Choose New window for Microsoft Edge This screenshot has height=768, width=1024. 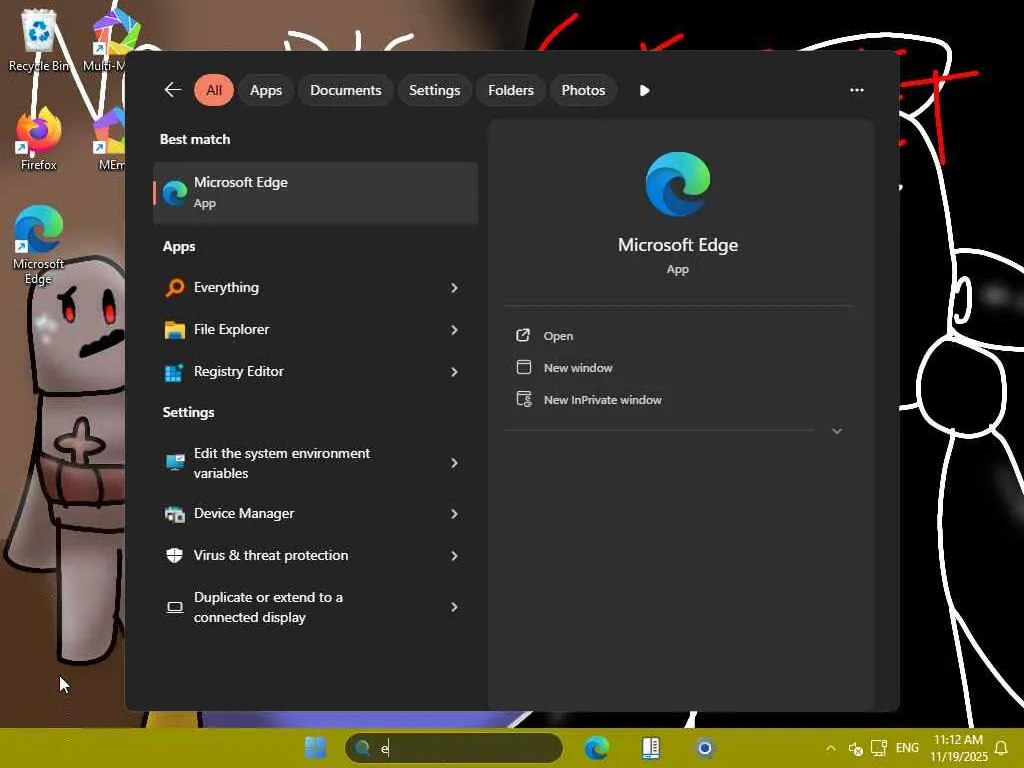578,368
